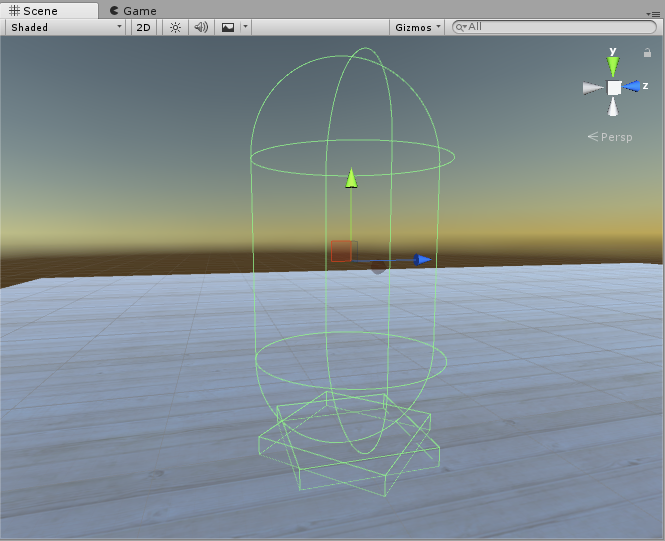Click the scene search field

[x=554, y=27]
